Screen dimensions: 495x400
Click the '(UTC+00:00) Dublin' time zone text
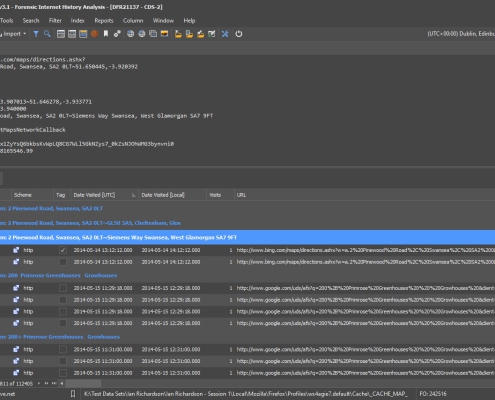click(461, 34)
